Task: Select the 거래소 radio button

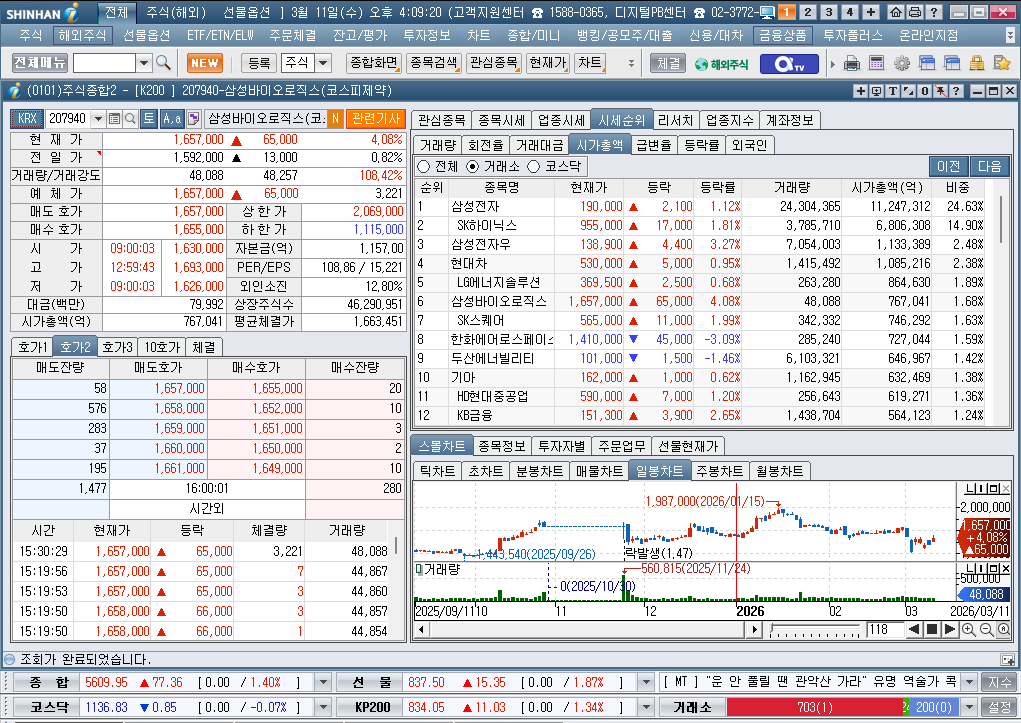Action: coord(473,167)
